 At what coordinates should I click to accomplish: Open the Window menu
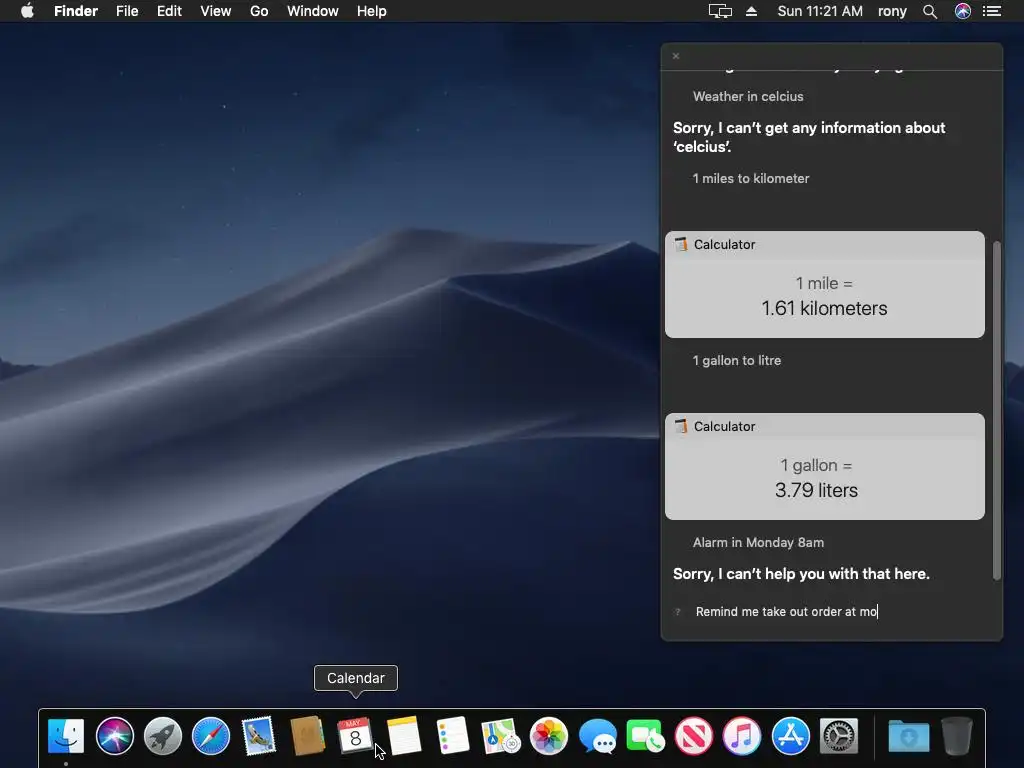(x=313, y=11)
